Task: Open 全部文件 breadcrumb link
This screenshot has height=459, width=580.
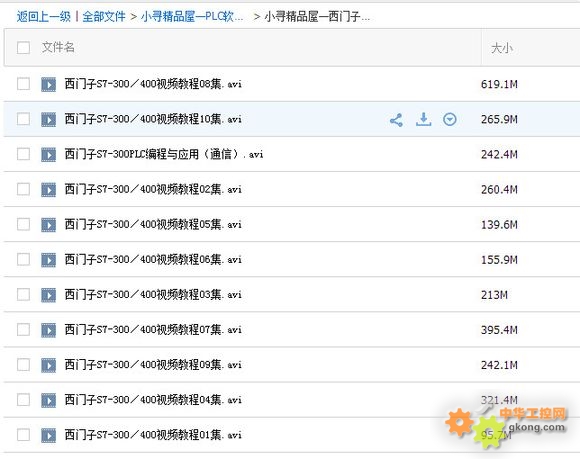Action: coord(104,17)
